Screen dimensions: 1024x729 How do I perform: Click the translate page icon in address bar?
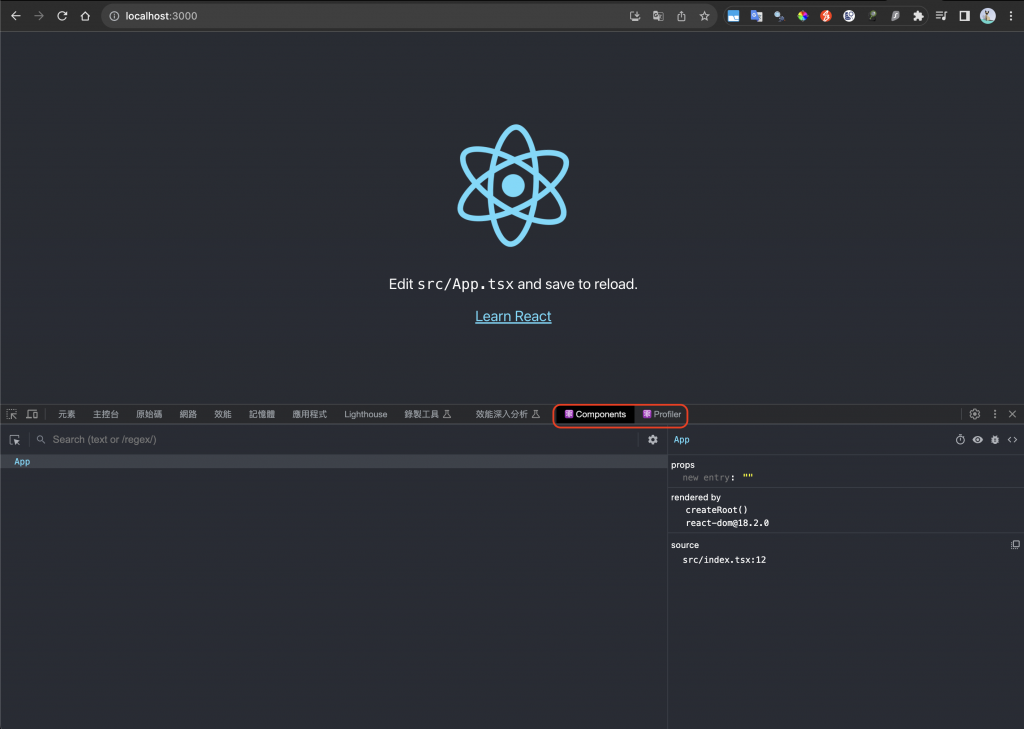pyautogui.click(x=658, y=16)
